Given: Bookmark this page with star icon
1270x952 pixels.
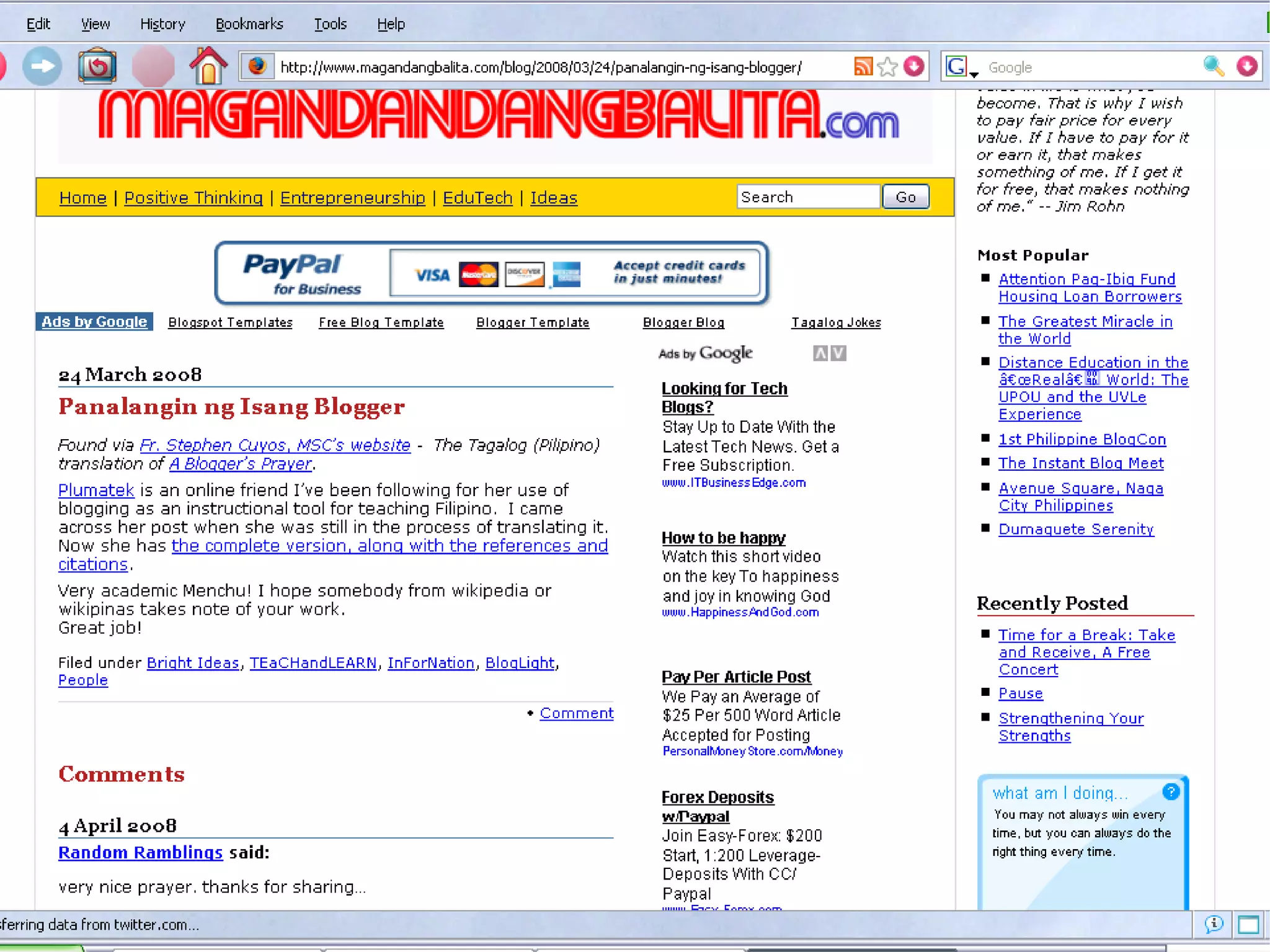Looking at the screenshot, I should [887, 66].
